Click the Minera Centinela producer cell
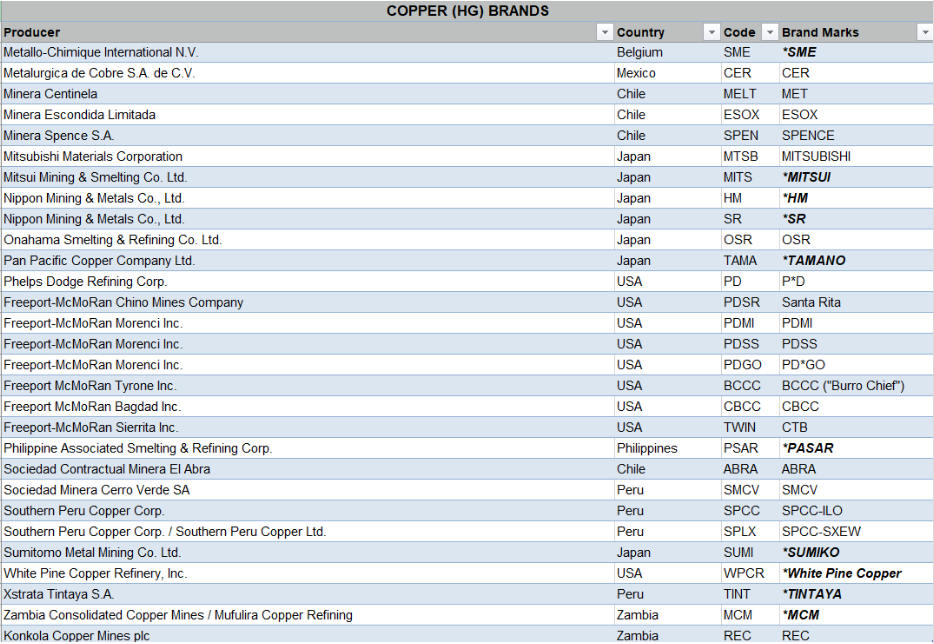The image size is (934, 644). (x=307, y=94)
